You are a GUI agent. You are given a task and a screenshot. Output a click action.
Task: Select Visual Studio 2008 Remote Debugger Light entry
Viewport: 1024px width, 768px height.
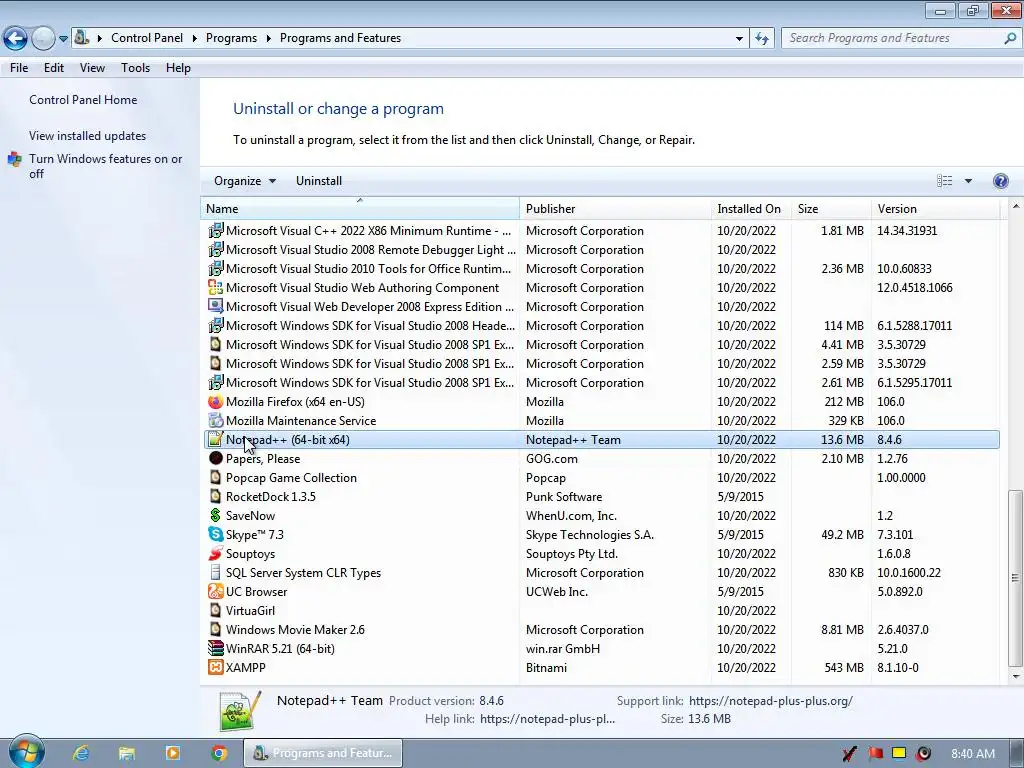(x=602, y=249)
